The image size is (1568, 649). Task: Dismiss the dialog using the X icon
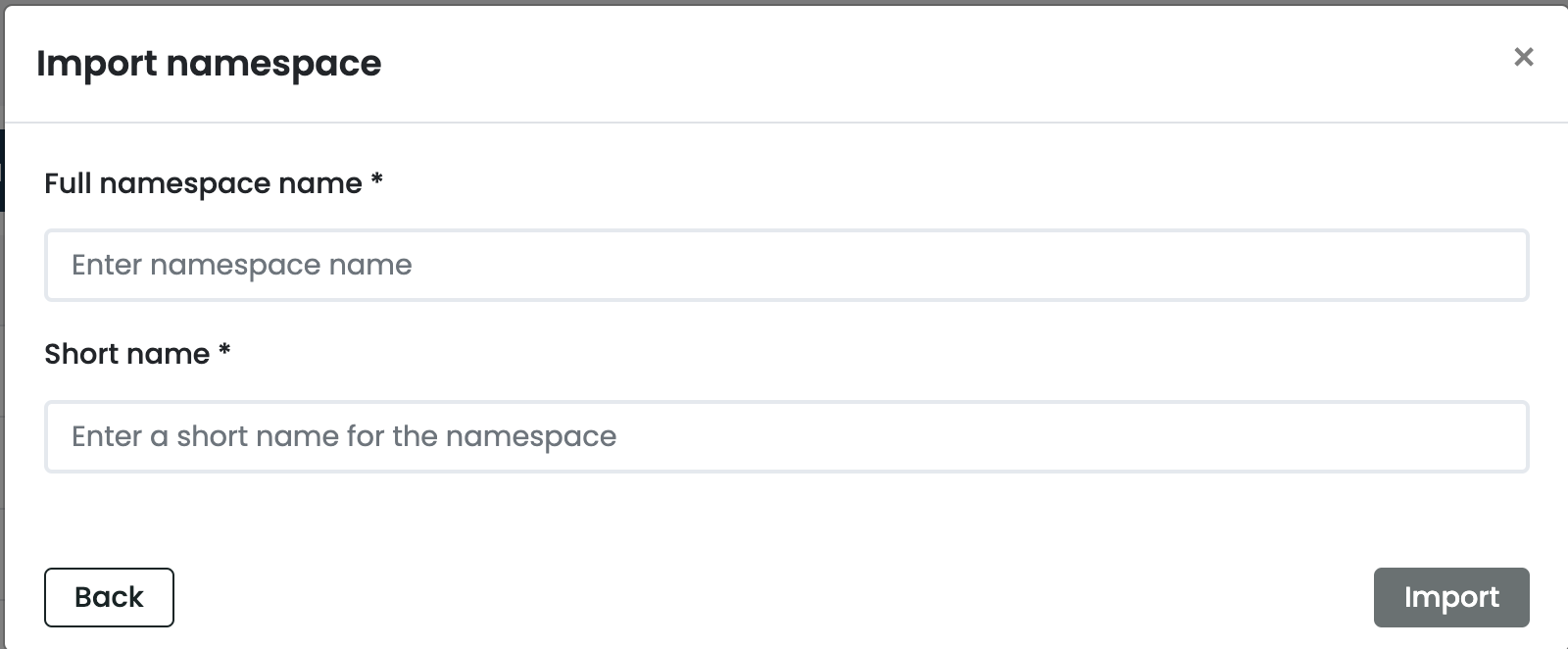click(x=1524, y=57)
